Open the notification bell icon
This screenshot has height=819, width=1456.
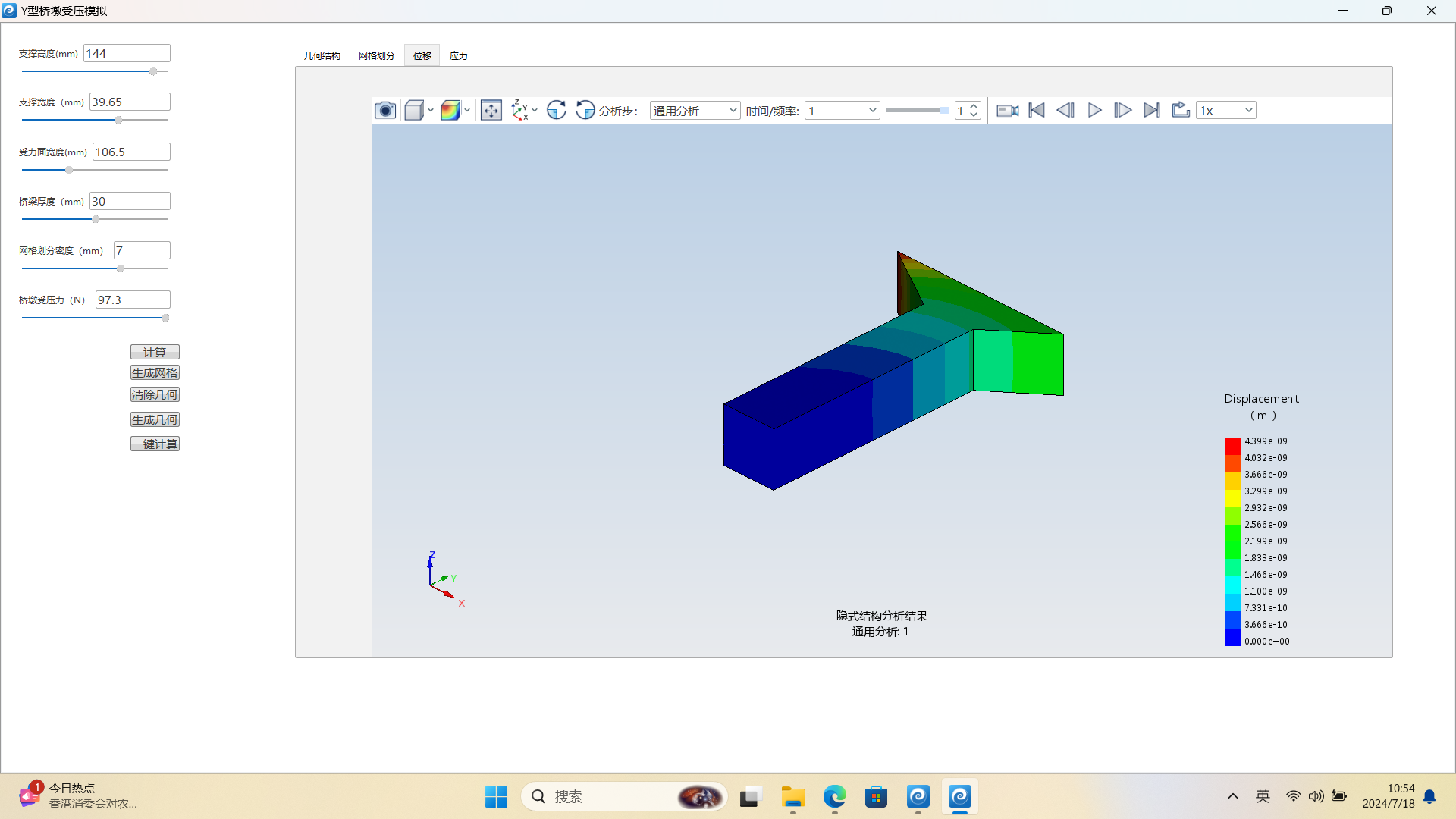click(1429, 797)
